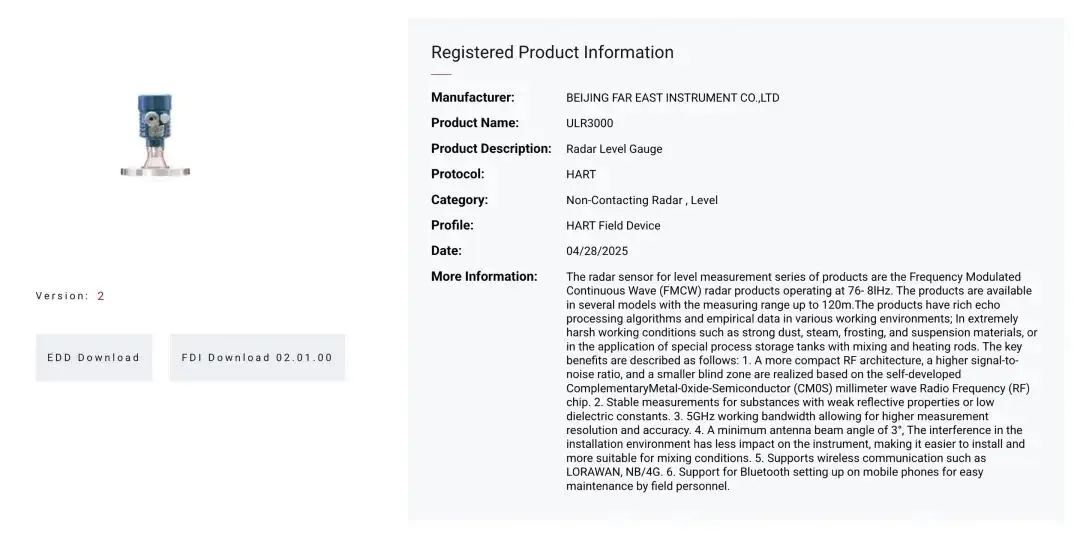Click the EDD Download button
The width and height of the screenshot is (1080, 539).
[94, 358]
